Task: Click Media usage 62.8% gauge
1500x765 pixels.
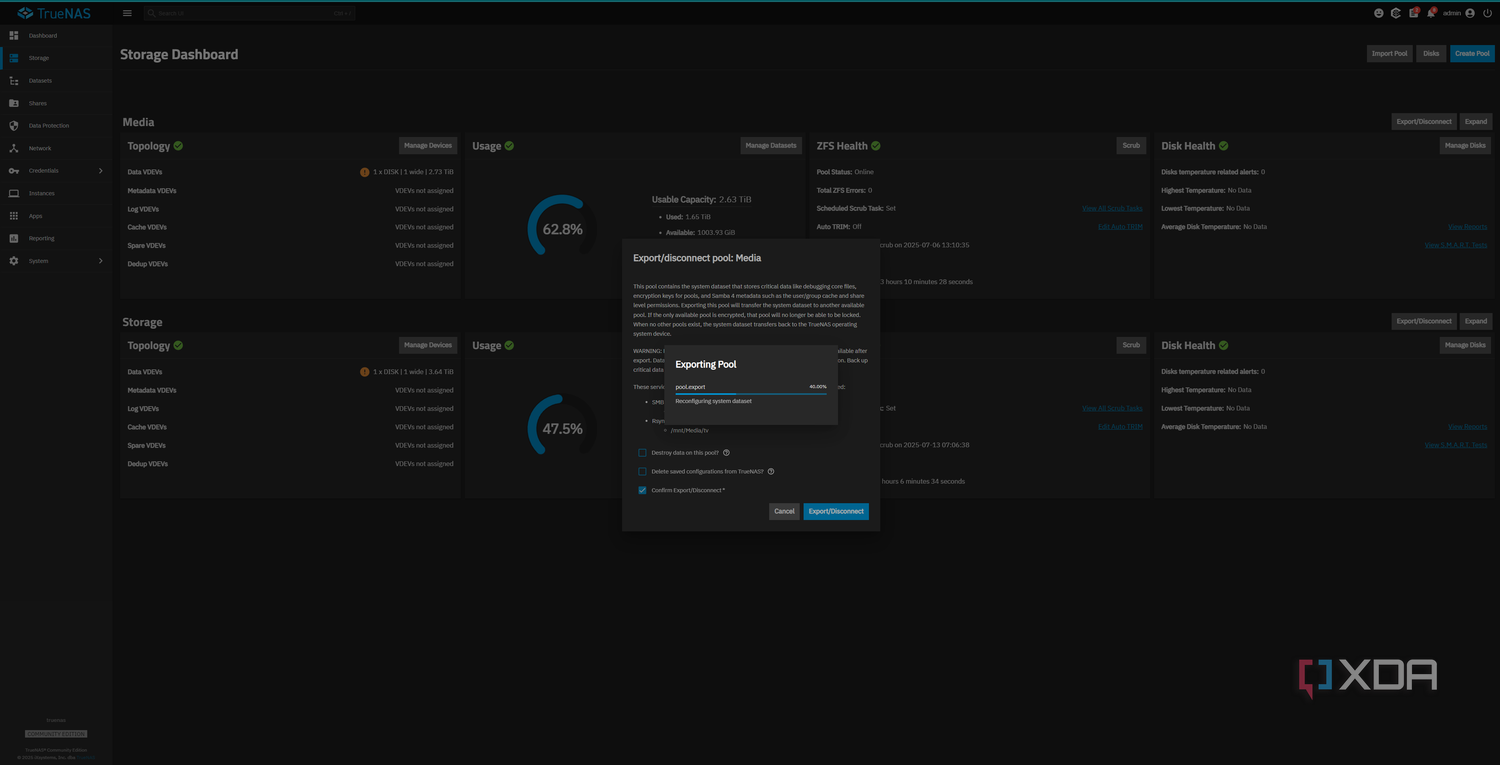Action: click(x=562, y=229)
